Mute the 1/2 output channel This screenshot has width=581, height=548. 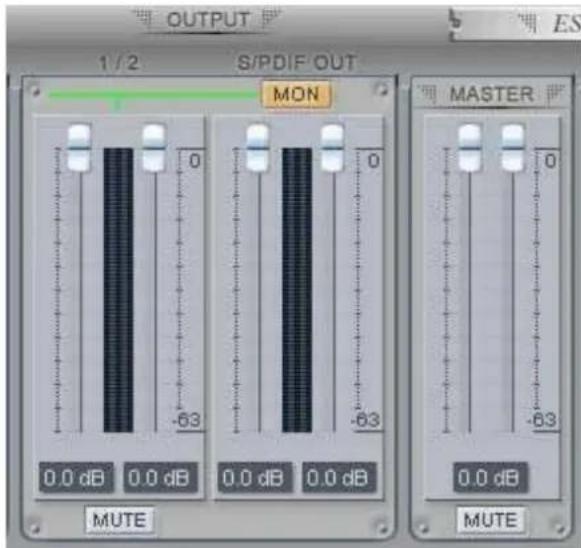pyautogui.click(x=119, y=519)
